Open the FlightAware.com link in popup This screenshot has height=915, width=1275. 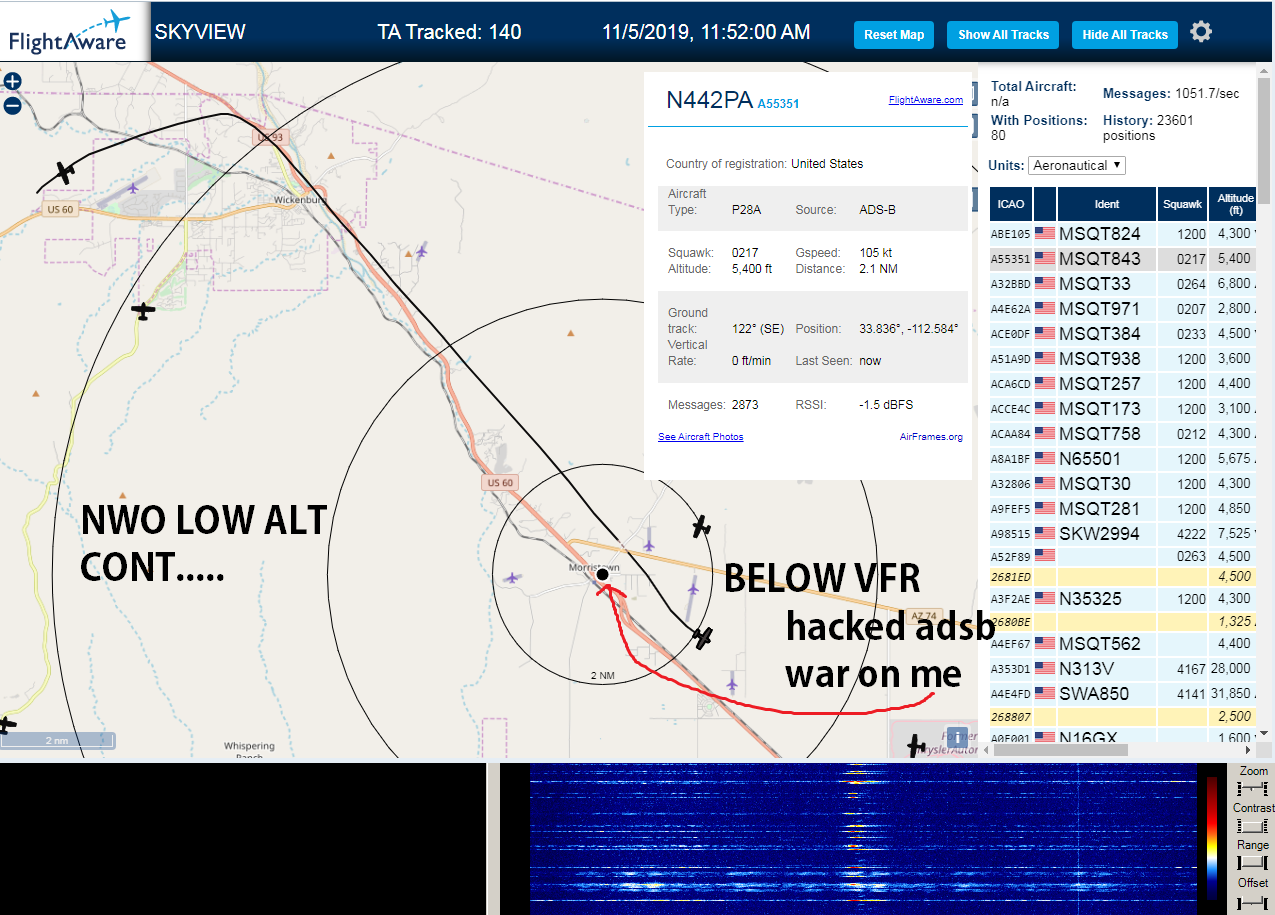(925, 100)
